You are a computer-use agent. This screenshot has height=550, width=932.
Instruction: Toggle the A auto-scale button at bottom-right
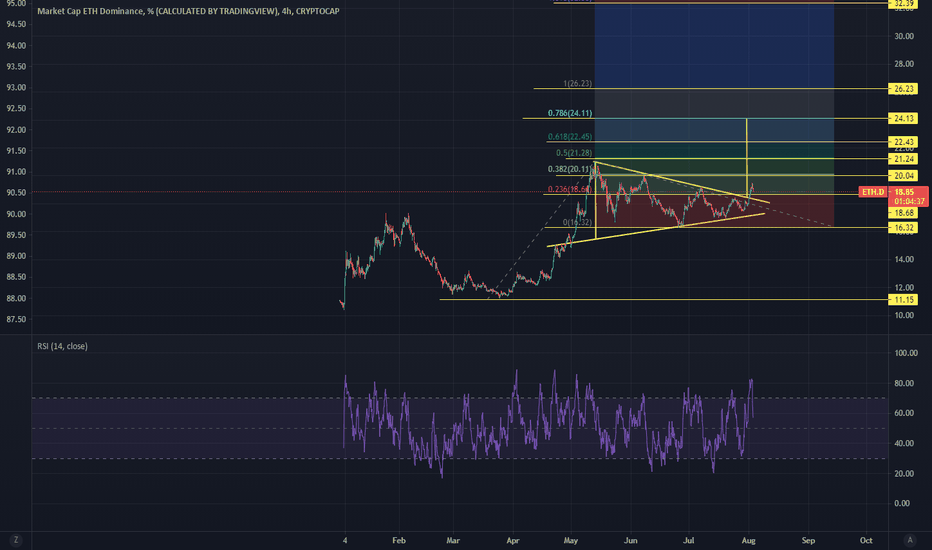pyautogui.click(x=909, y=540)
